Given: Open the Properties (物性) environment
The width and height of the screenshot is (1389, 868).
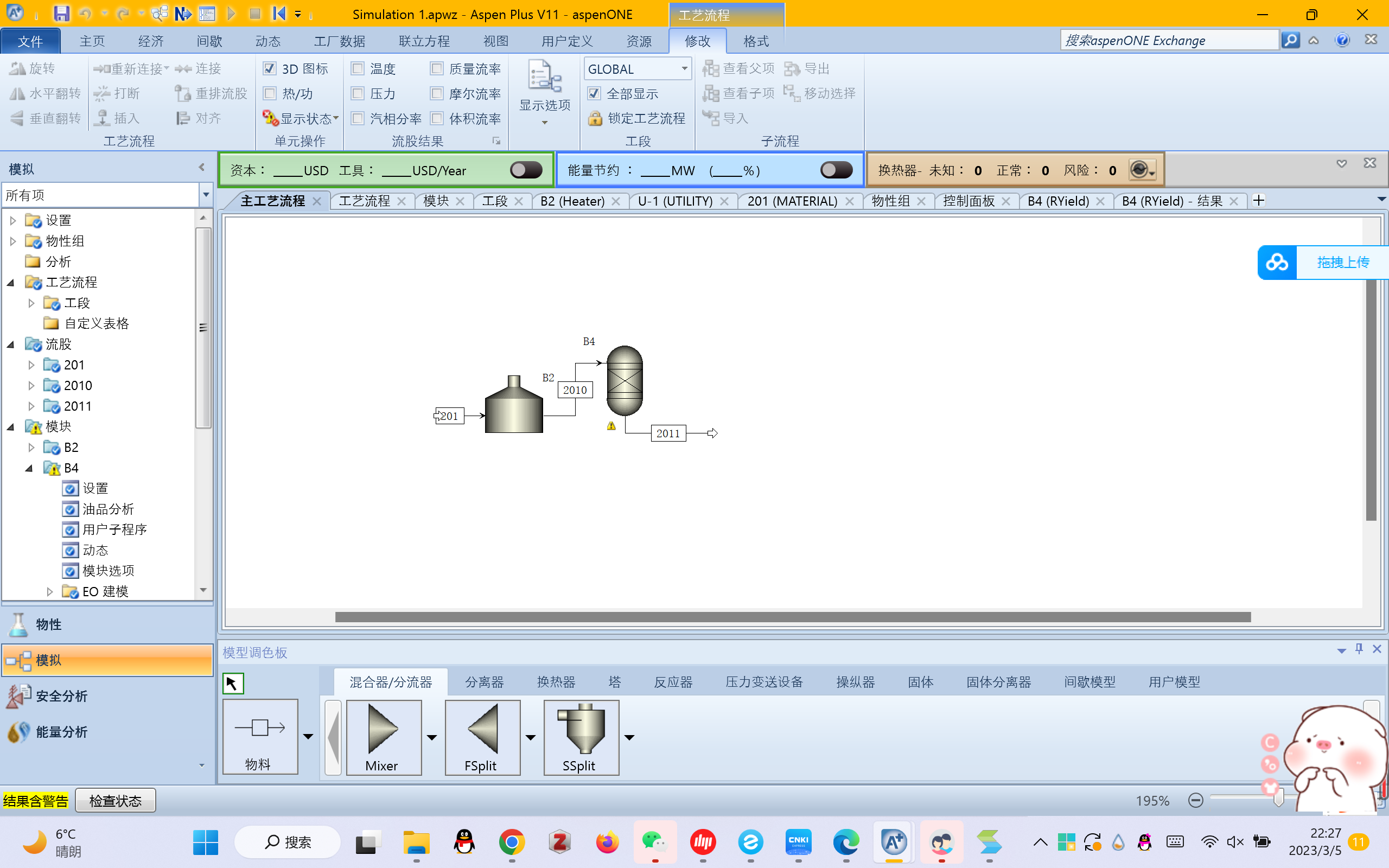Looking at the screenshot, I should [107, 624].
